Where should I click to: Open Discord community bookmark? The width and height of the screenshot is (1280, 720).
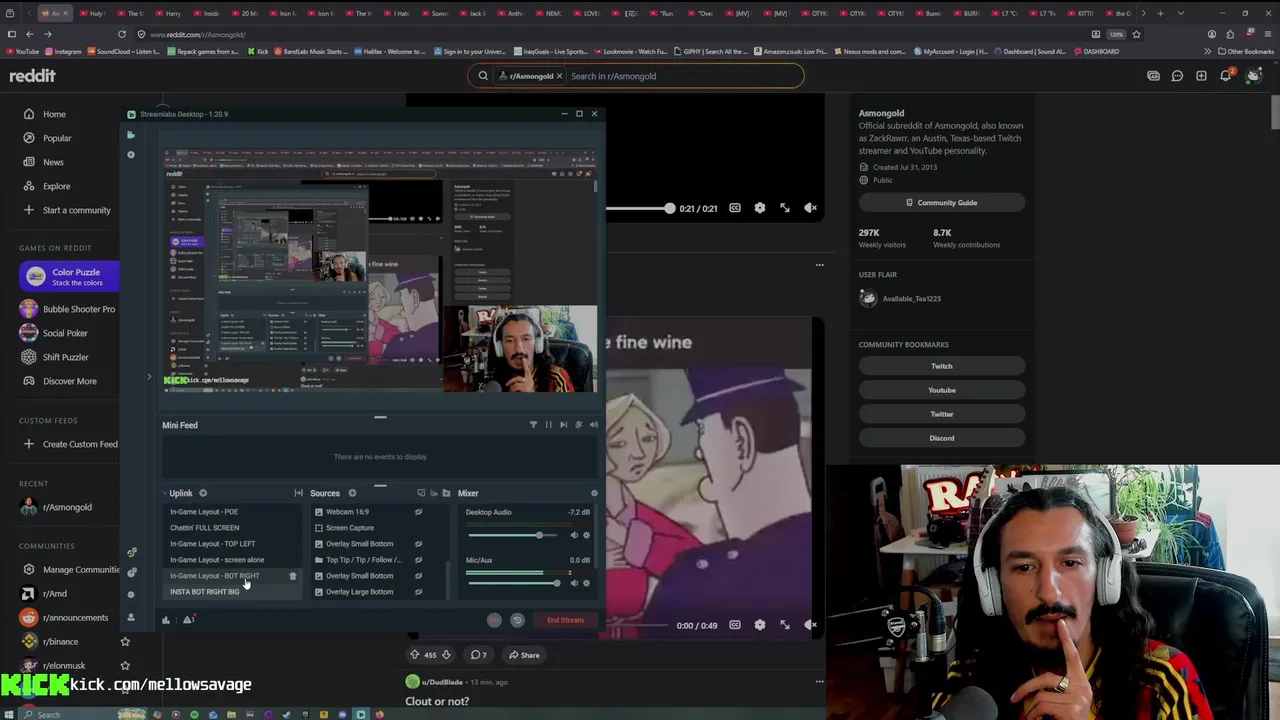point(942,438)
